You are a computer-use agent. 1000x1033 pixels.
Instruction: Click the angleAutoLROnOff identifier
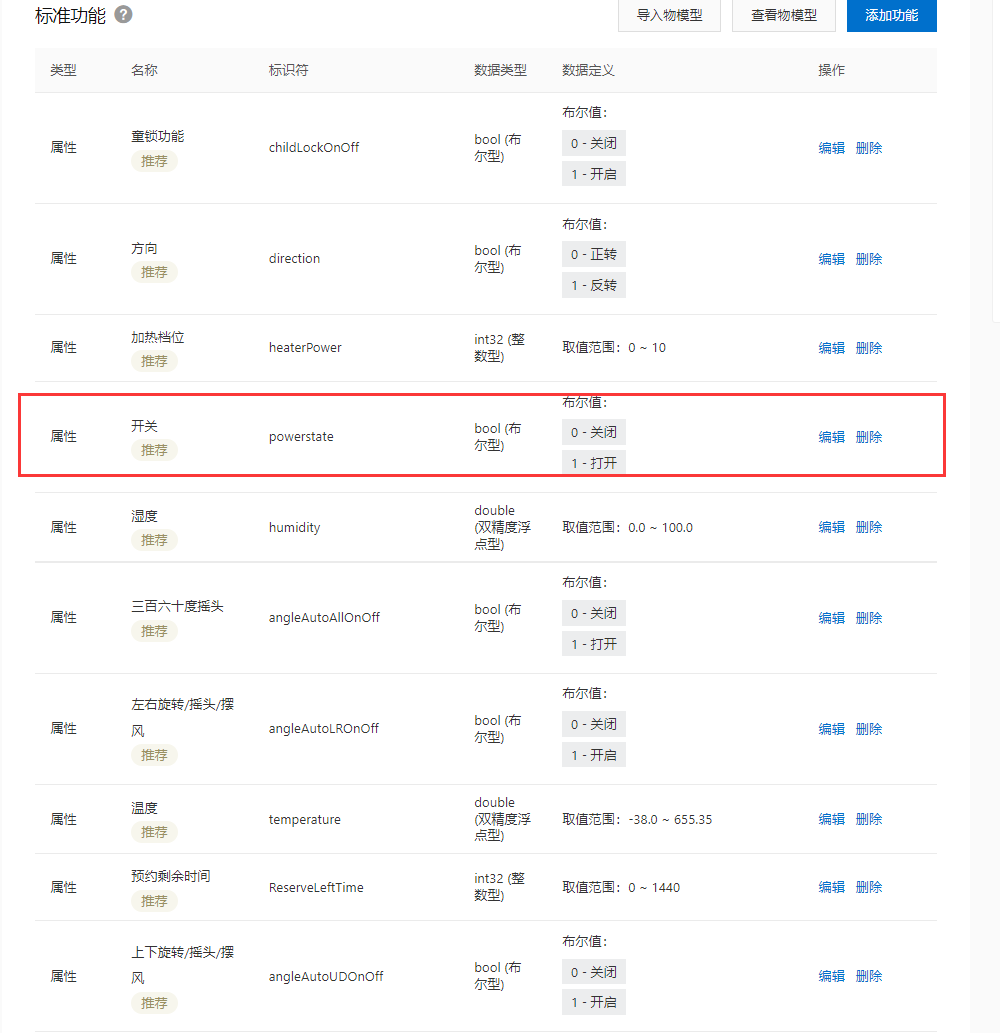[323, 728]
